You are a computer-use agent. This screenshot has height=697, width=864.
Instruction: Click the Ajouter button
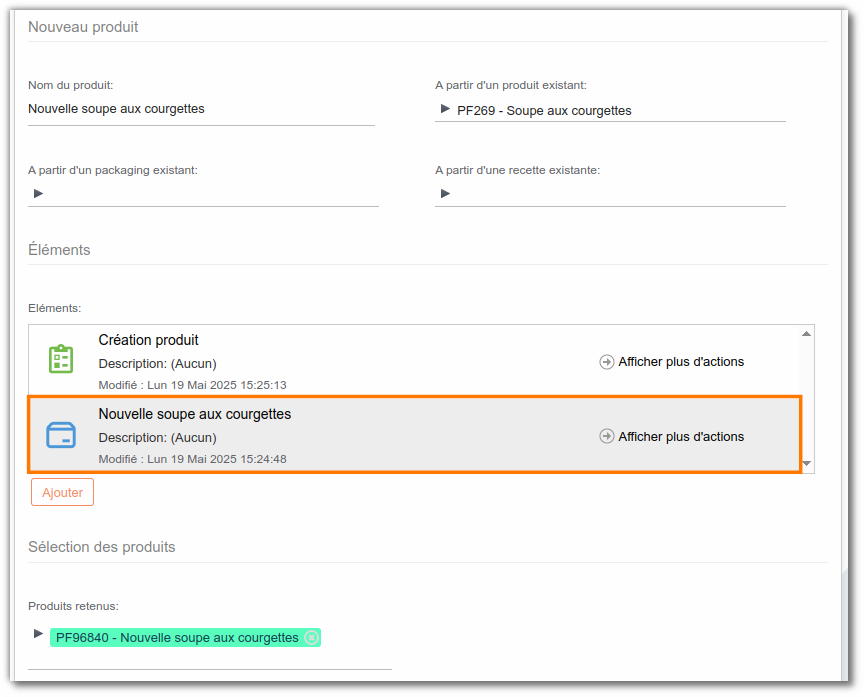pyautogui.click(x=62, y=492)
